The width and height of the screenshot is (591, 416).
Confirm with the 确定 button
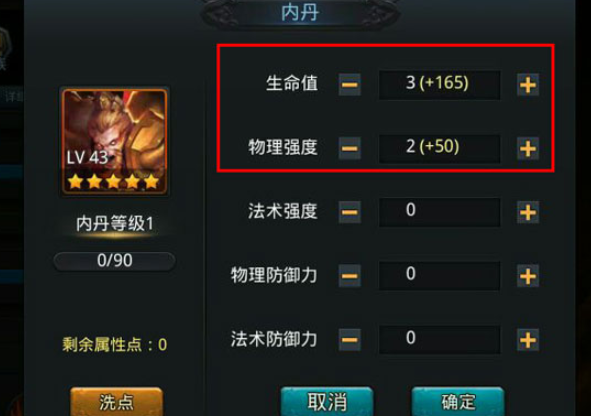click(458, 401)
